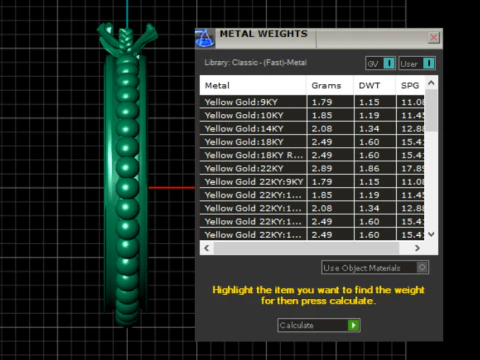Click the Calculate button

pos(319,325)
